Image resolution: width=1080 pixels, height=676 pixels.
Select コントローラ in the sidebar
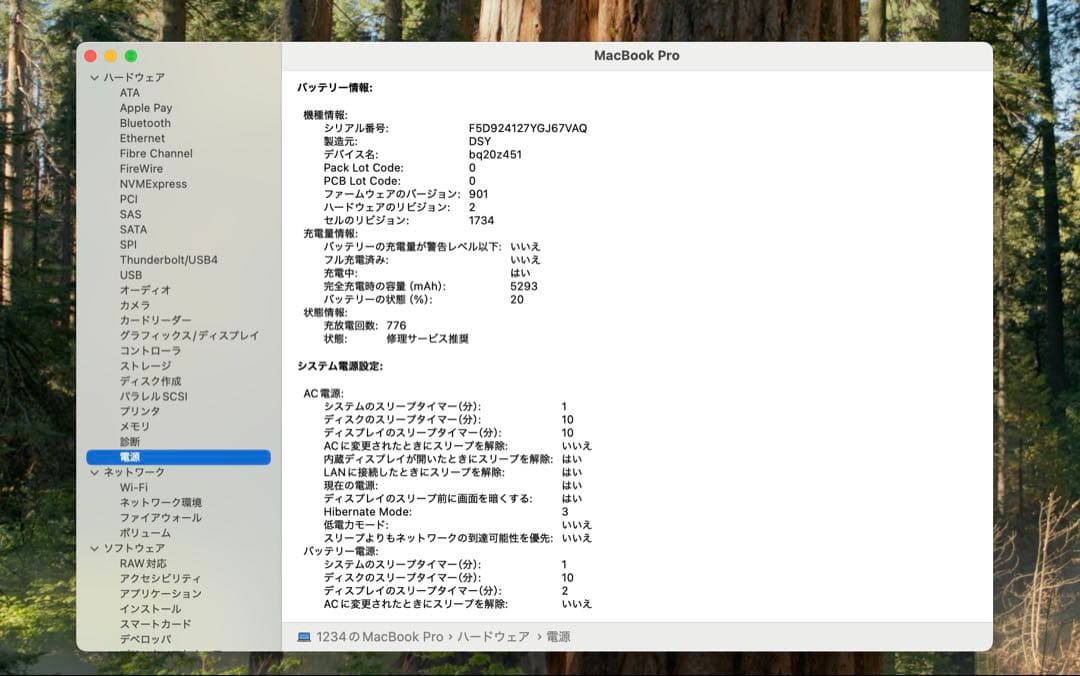(x=150, y=351)
